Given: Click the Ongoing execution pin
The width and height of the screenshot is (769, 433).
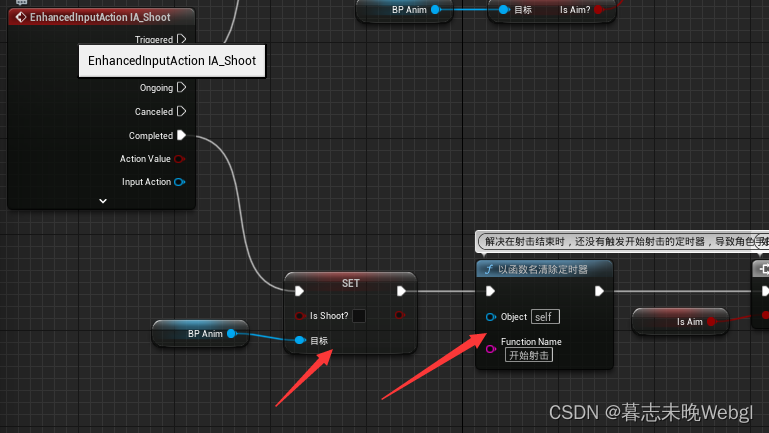Looking at the screenshot, I should 181,87.
